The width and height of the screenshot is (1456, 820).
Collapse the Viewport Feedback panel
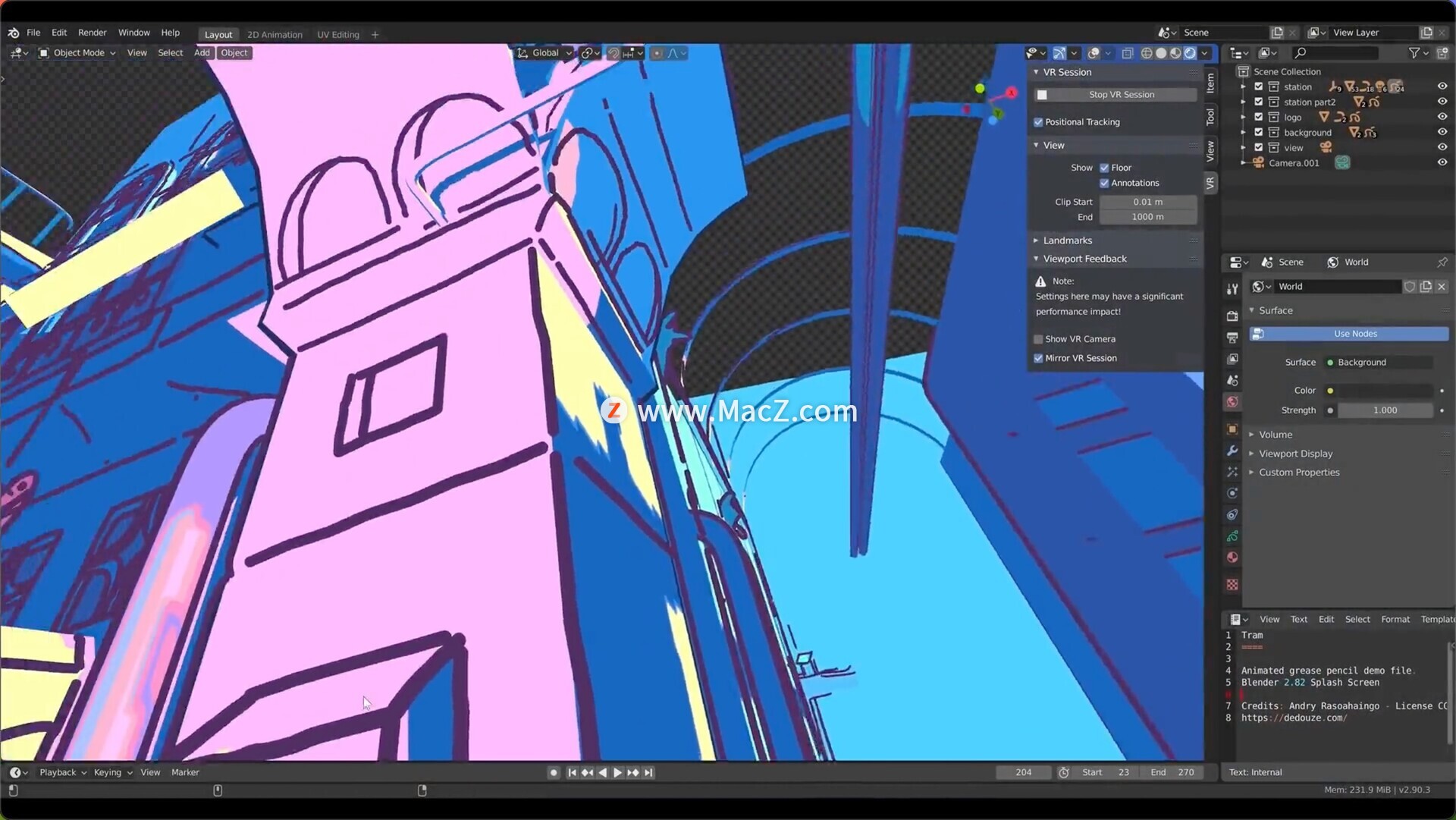pos(1036,259)
